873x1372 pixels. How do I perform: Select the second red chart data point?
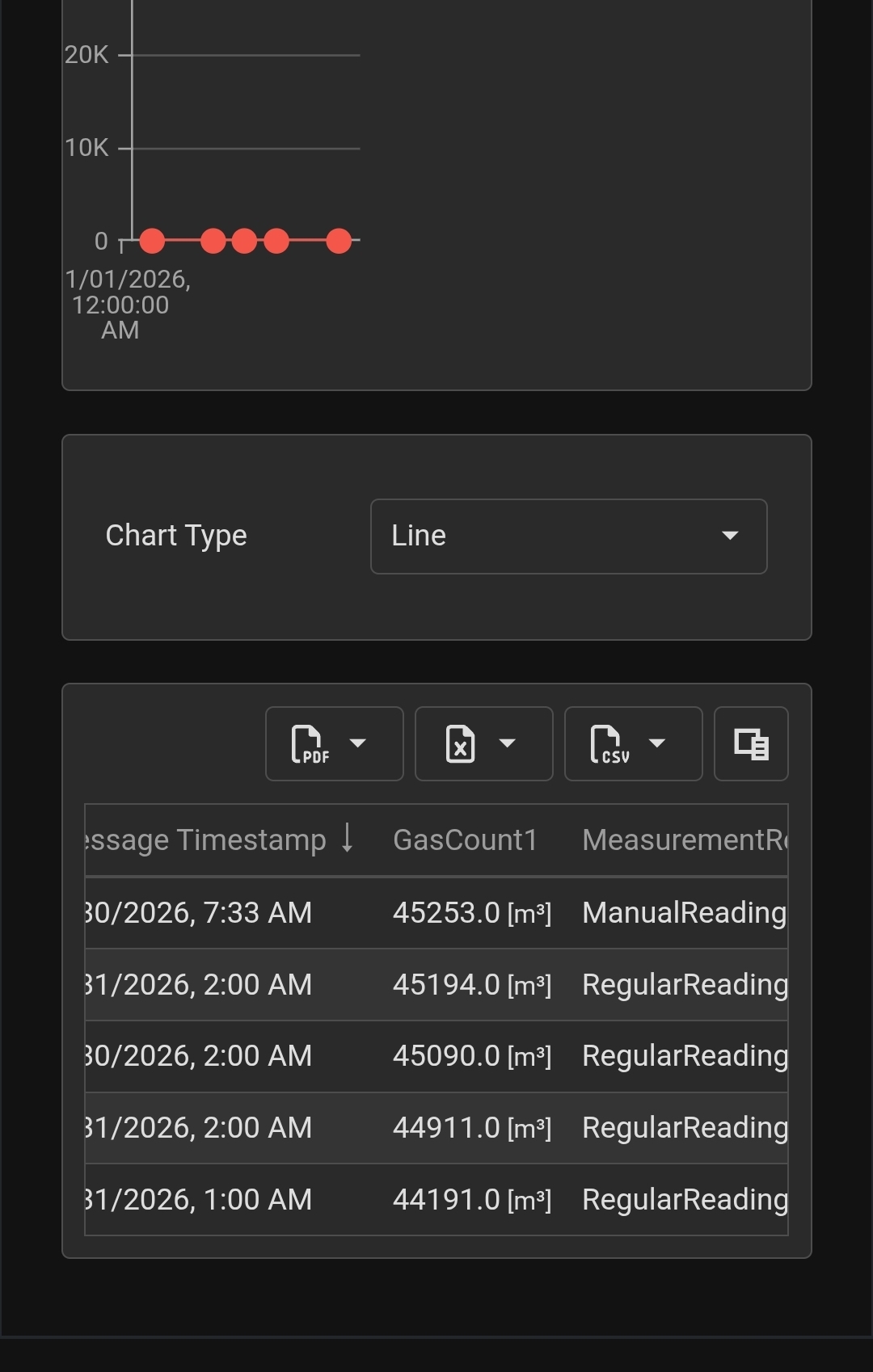pos(213,241)
